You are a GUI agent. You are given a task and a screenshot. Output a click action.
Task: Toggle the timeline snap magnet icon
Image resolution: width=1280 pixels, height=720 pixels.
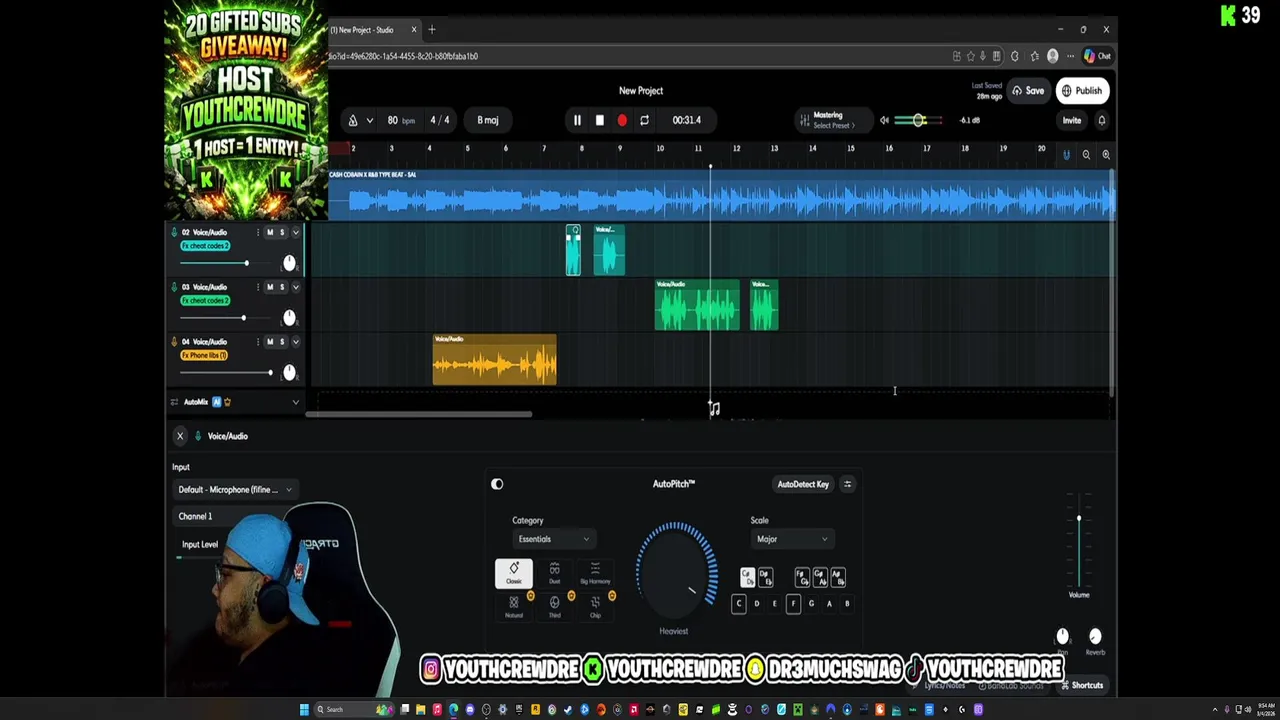(x=1066, y=154)
